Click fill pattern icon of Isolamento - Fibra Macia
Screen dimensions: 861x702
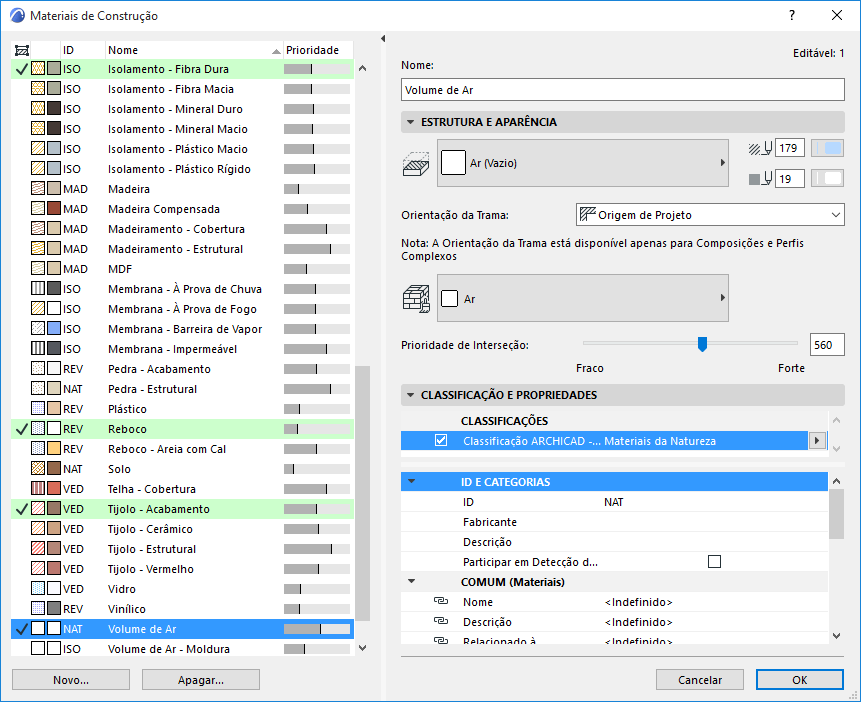coord(38,88)
